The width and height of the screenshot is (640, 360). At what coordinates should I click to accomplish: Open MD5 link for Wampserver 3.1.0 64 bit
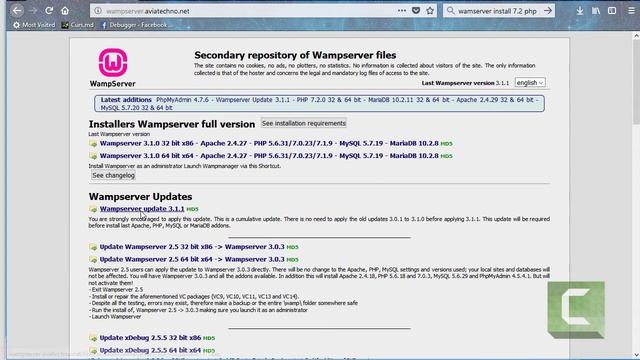click(447, 156)
